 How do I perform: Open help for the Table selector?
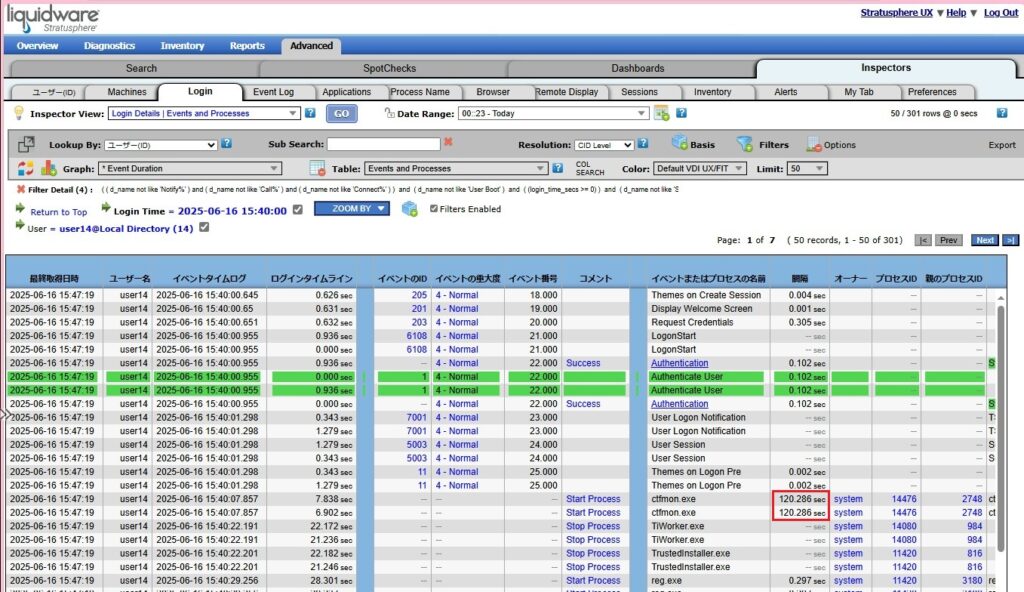coord(557,168)
